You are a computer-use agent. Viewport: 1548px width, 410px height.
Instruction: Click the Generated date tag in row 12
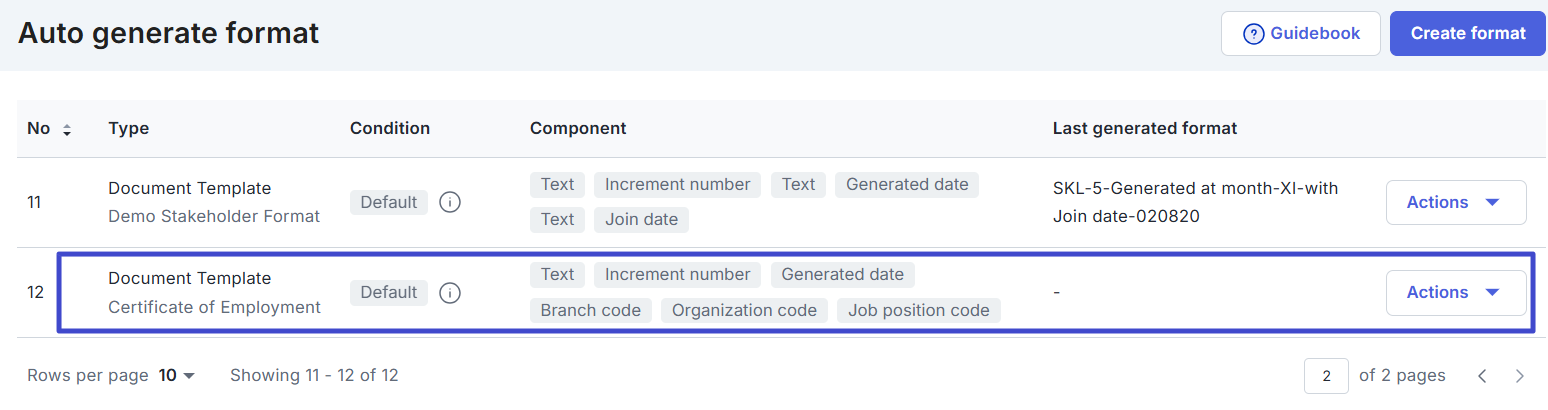[842, 275]
